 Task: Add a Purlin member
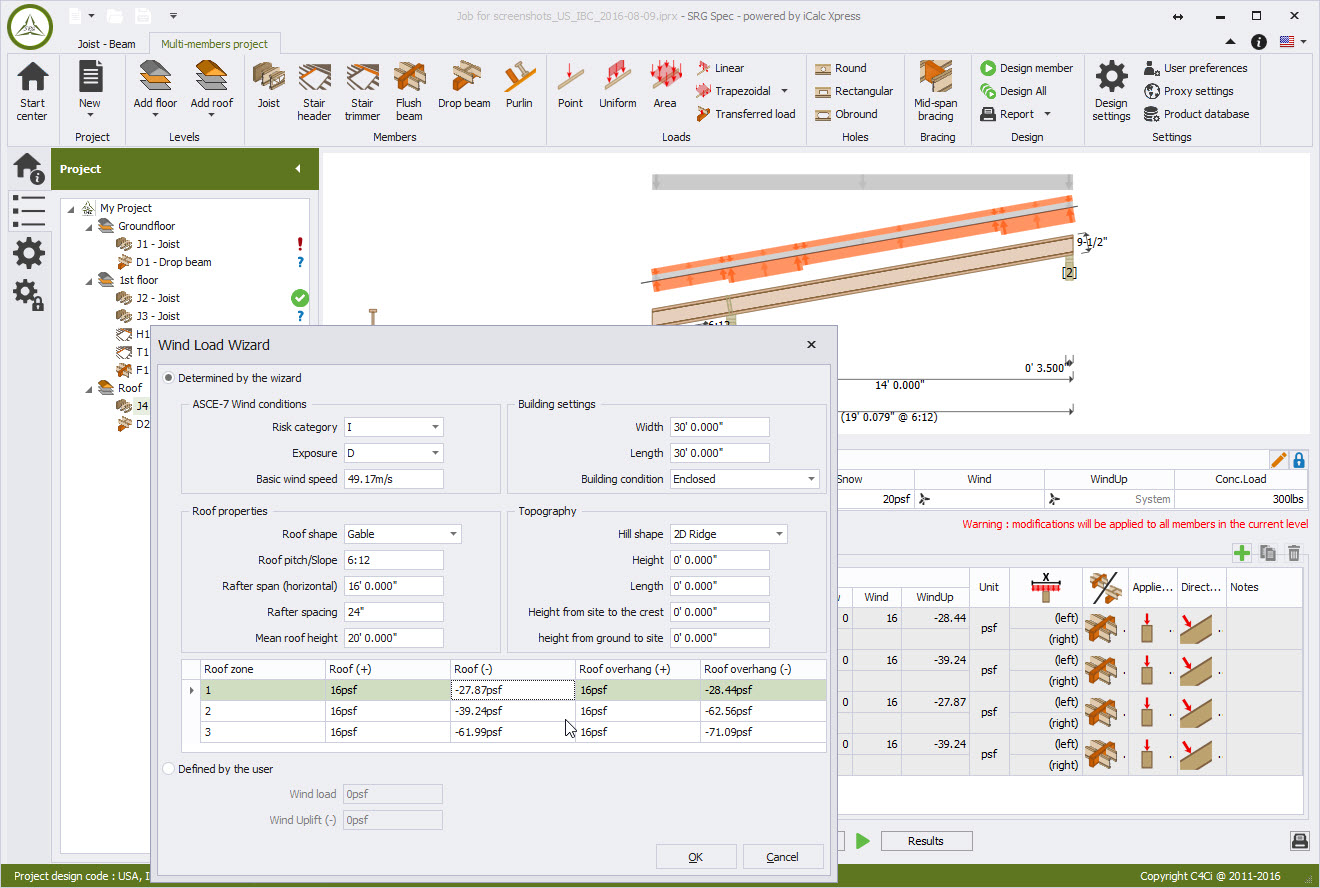(x=519, y=86)
